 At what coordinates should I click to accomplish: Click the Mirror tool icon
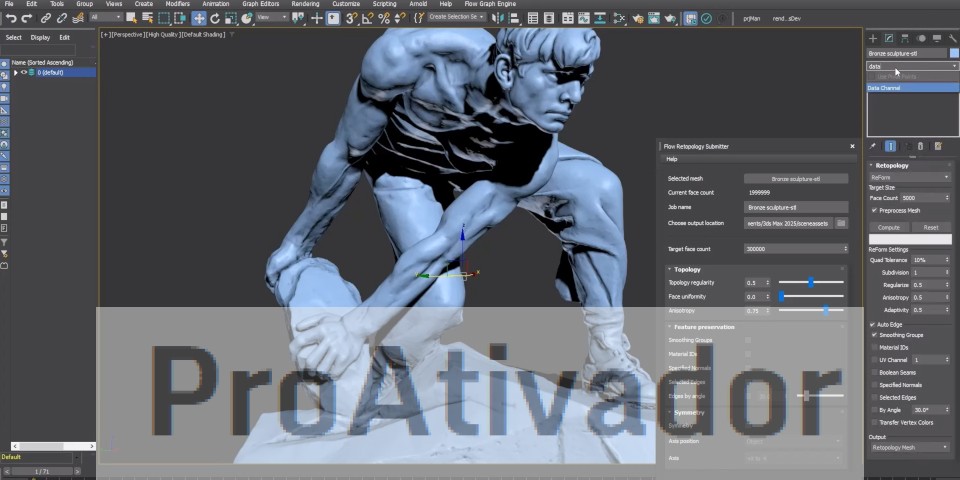498,18
